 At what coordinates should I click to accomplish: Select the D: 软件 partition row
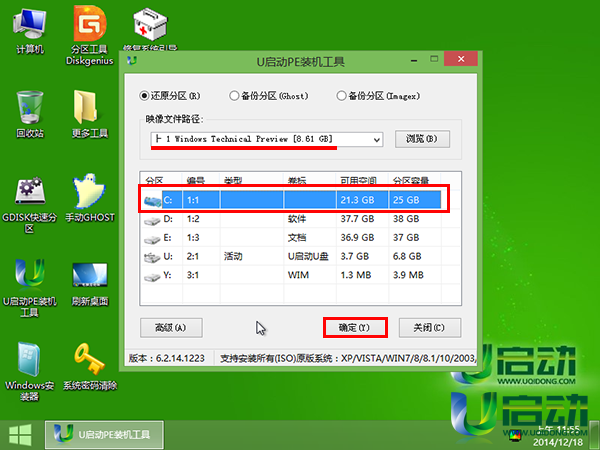[x=300, y=219]
